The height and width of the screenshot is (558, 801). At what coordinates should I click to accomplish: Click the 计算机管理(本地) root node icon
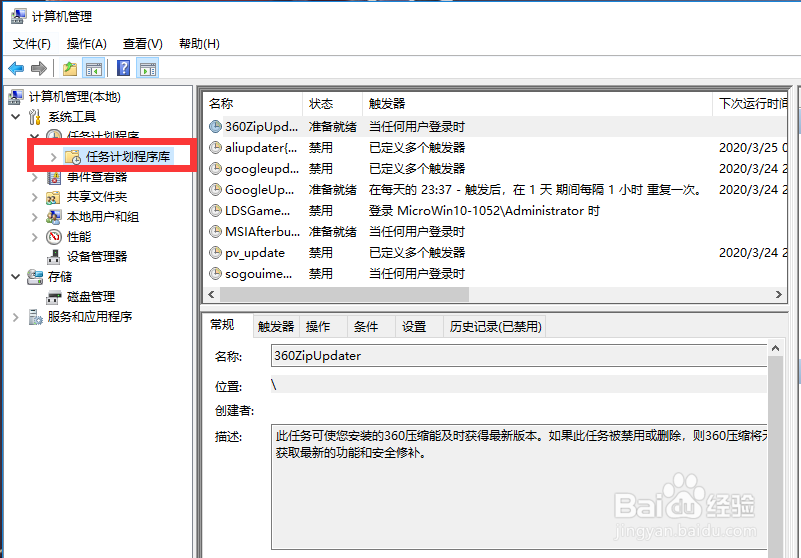[16, 97]
